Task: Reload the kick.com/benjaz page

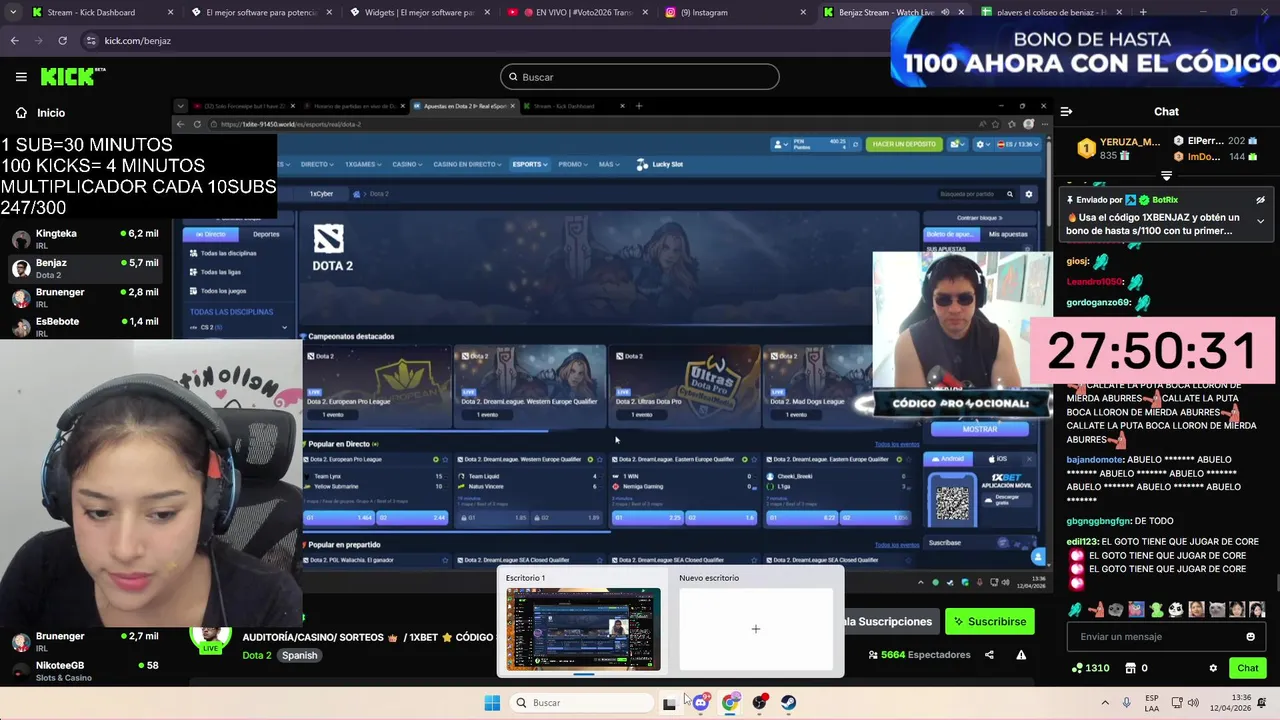Action: (62, 40)
